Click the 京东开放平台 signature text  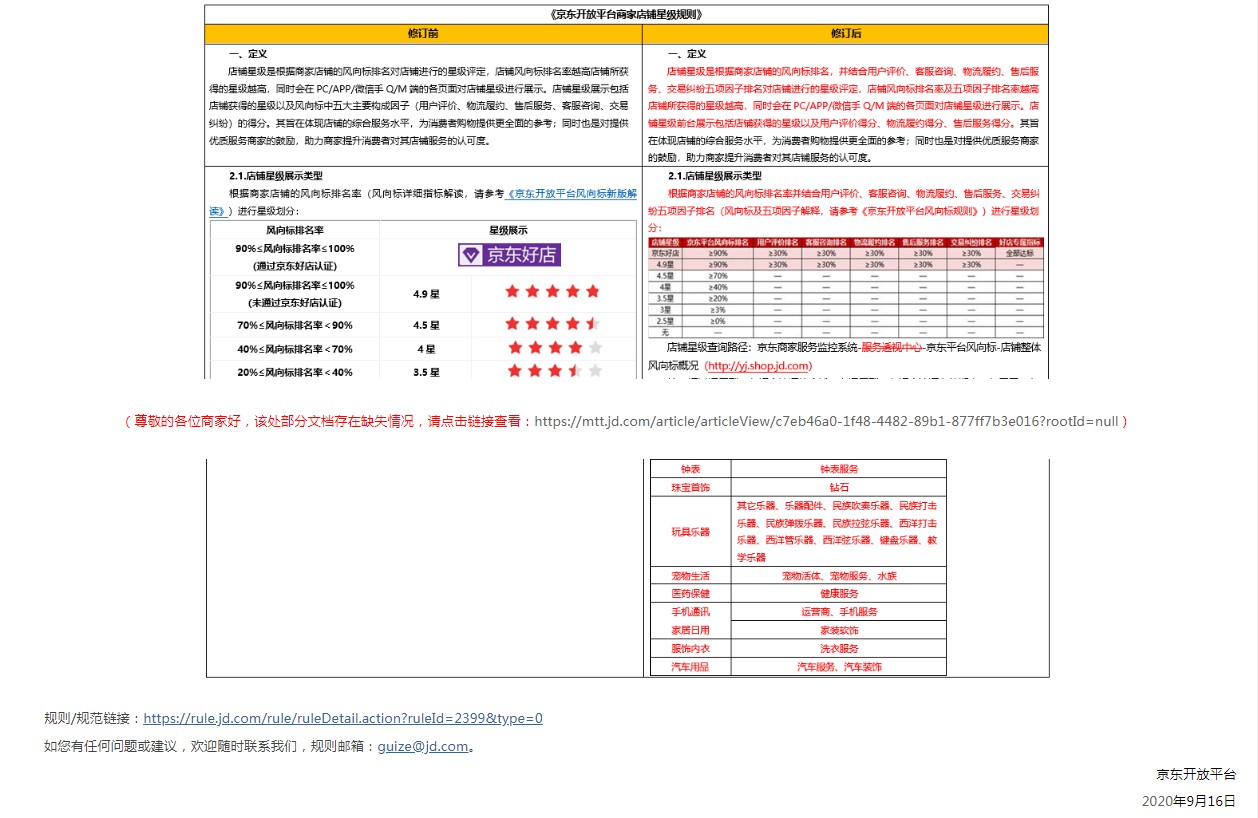(x=1196, y=774)
